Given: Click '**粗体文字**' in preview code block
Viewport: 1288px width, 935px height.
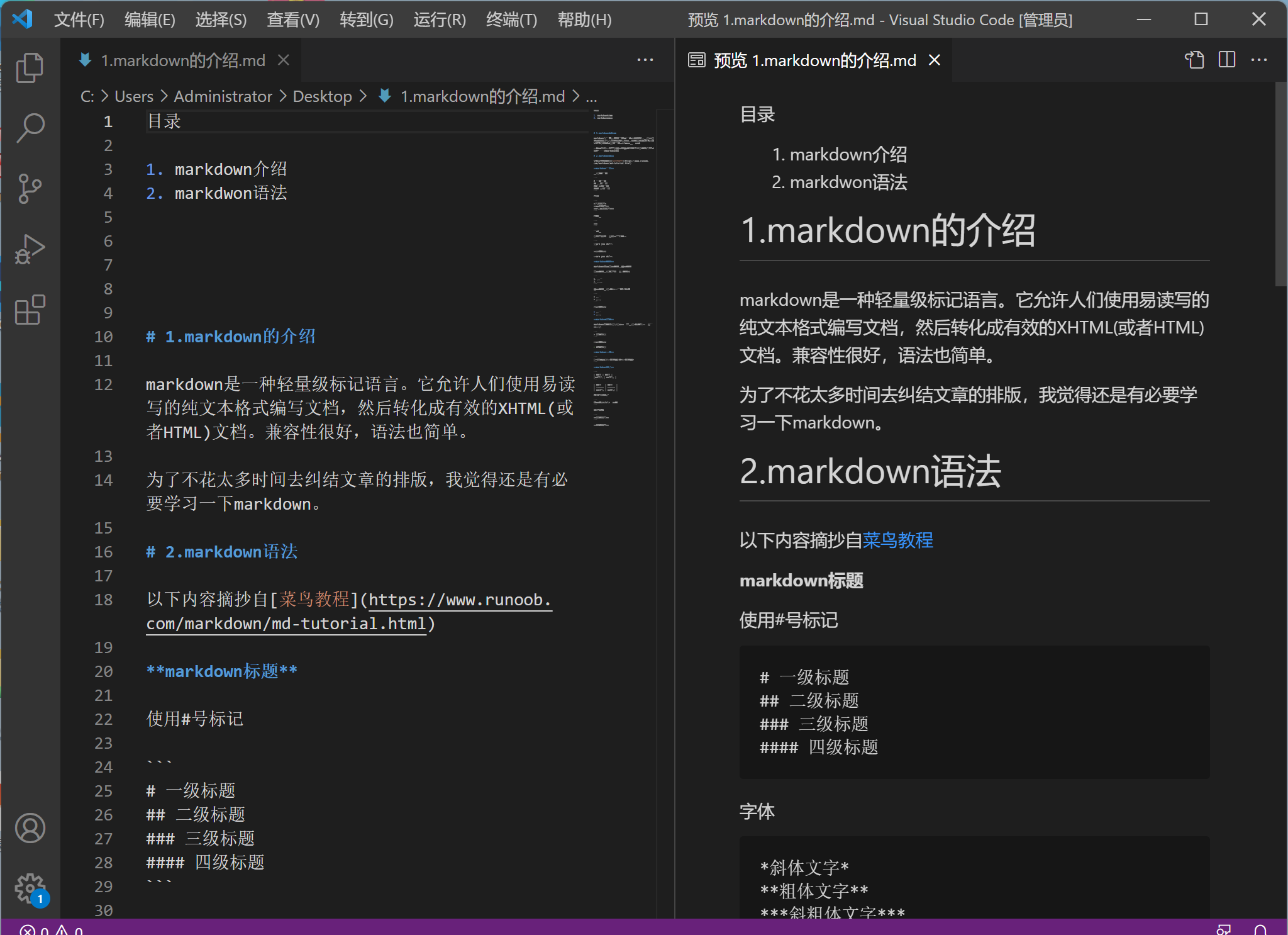Looking at the screenshot, I should (814, 891).
